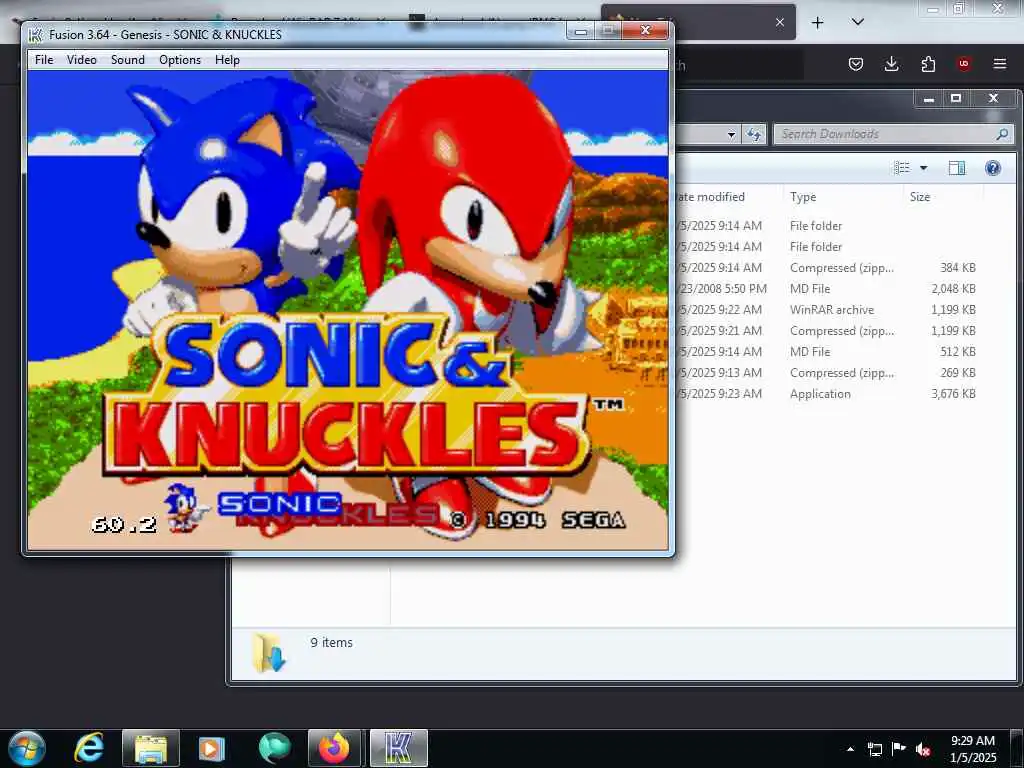The height and width of the screenshot is (768, 1024).
Task: Click the 2008 5:50 PM date cell
Action: (x=722, y=289)
